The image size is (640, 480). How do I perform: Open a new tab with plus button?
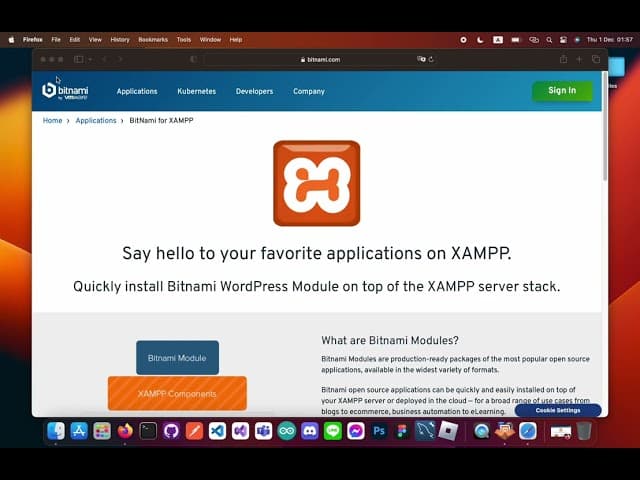coord(579,59)
